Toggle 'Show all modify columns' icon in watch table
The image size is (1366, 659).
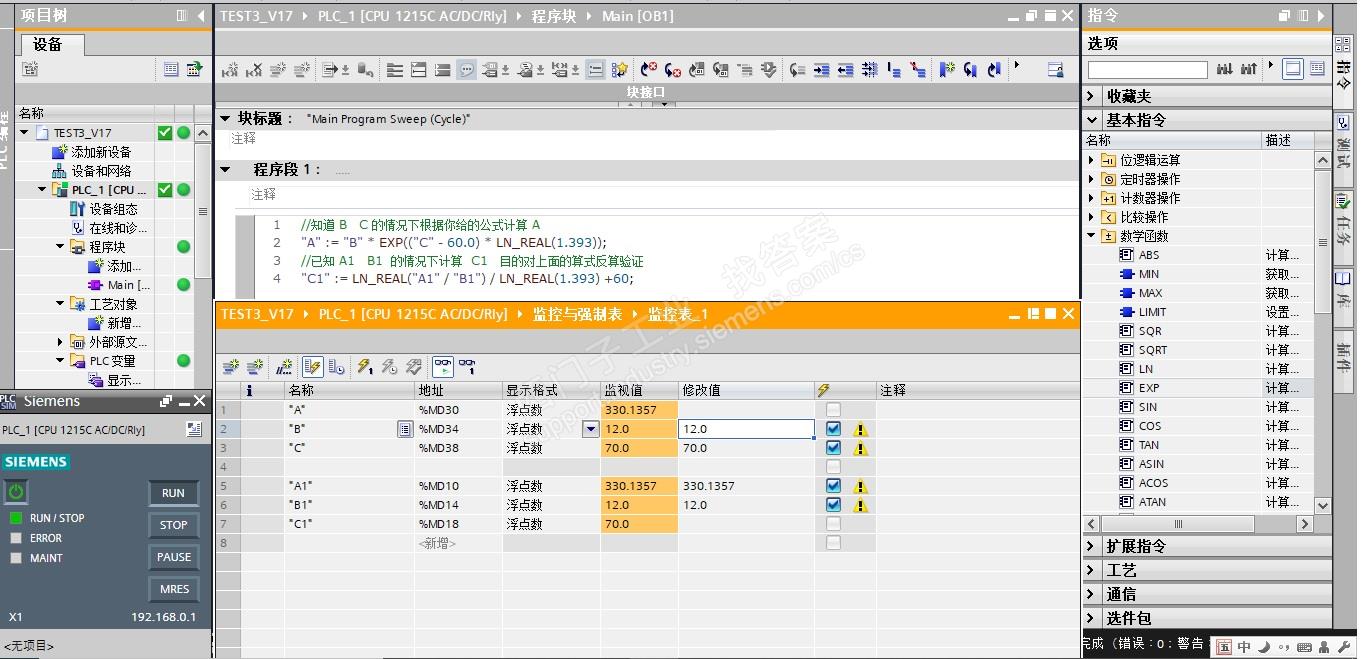(312, 367)
